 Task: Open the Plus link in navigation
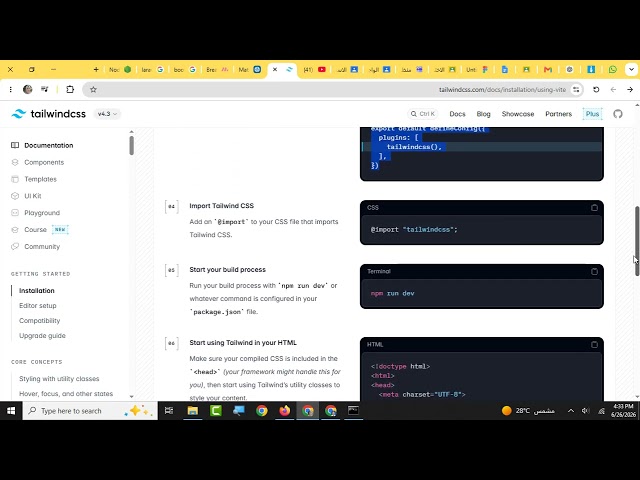pos(592,114)
